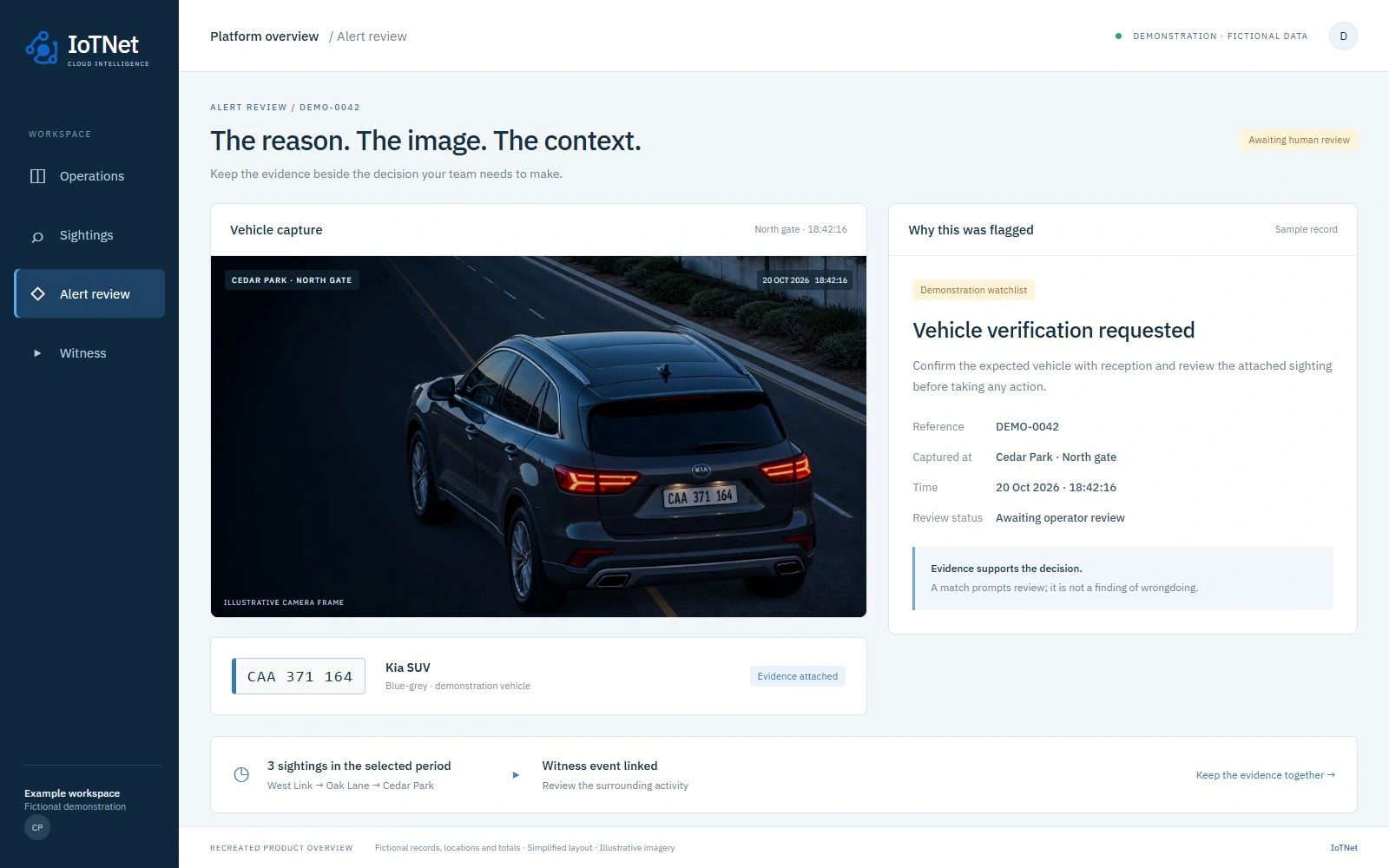The height and width of the screenshot is (868, 1389).
Task: Click the Awaiting human review badge
Action: pyautogui.click(x=1299, y=140)
